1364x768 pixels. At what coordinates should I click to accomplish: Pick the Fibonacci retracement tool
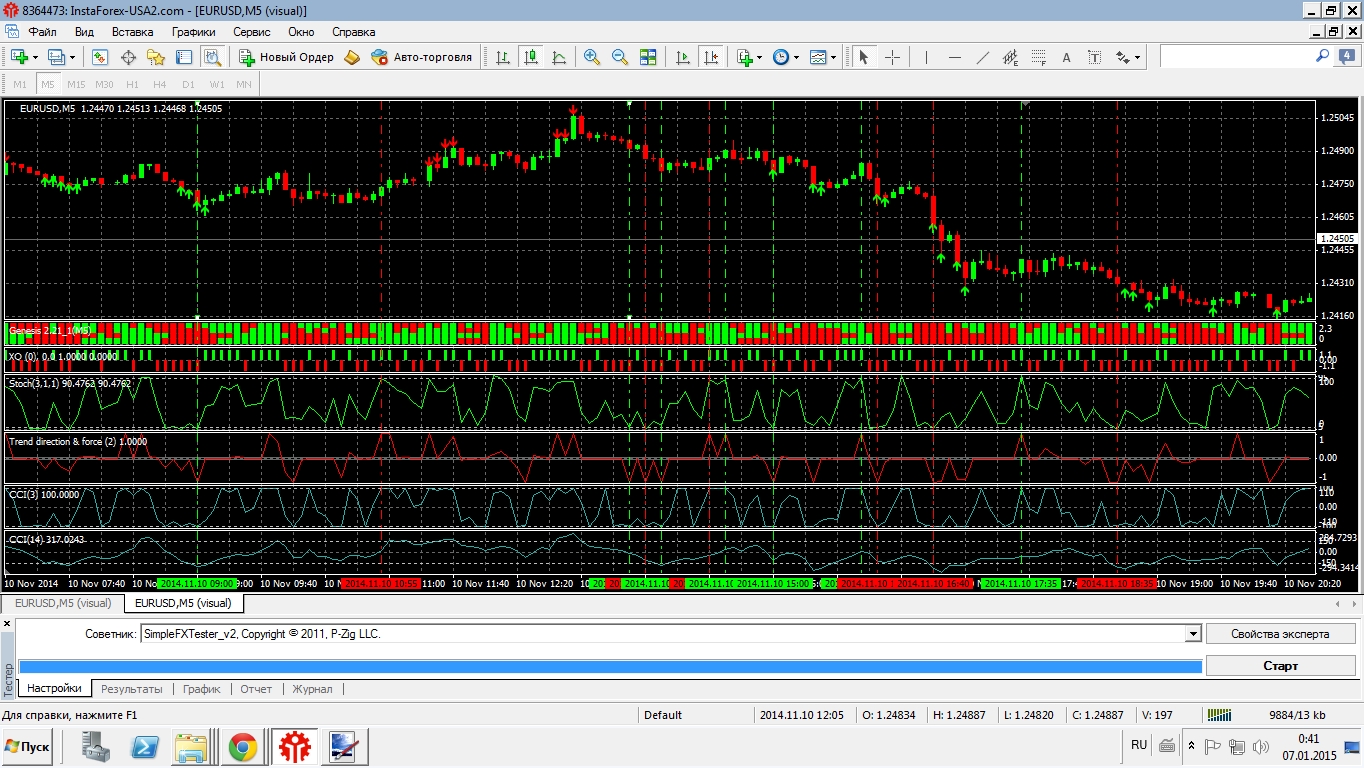[1038, 57]
